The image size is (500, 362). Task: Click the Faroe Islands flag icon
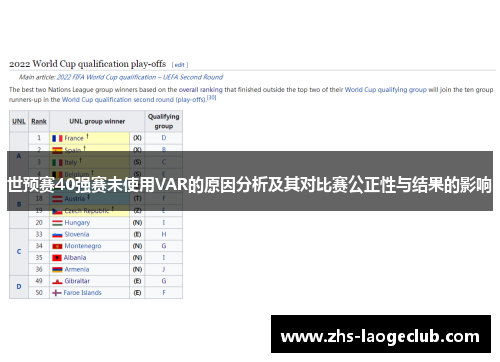click(57, 293)
